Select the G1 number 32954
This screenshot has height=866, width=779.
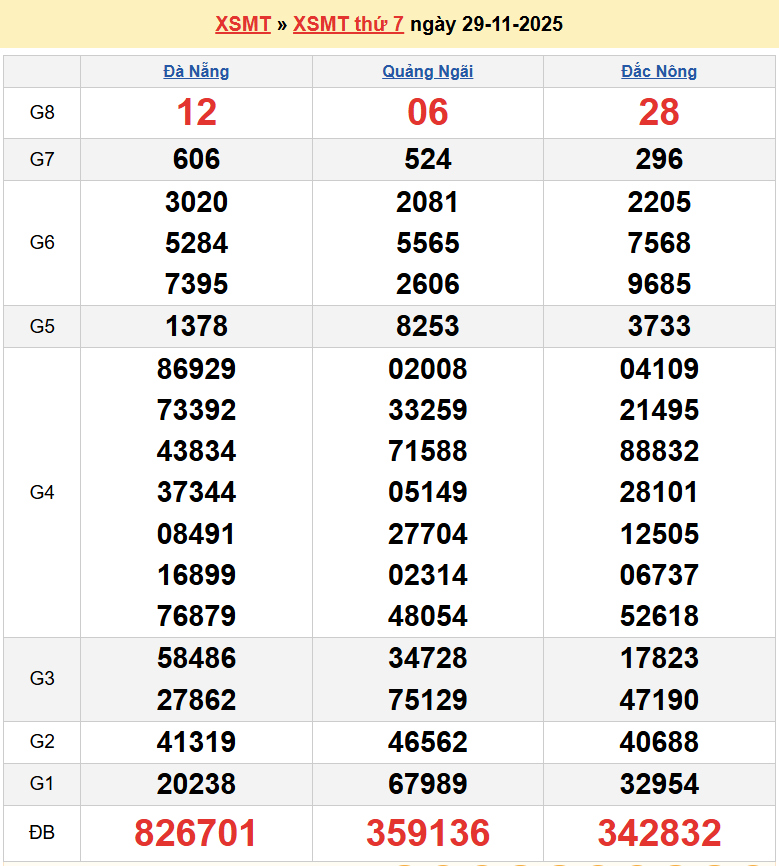point(659,784)
